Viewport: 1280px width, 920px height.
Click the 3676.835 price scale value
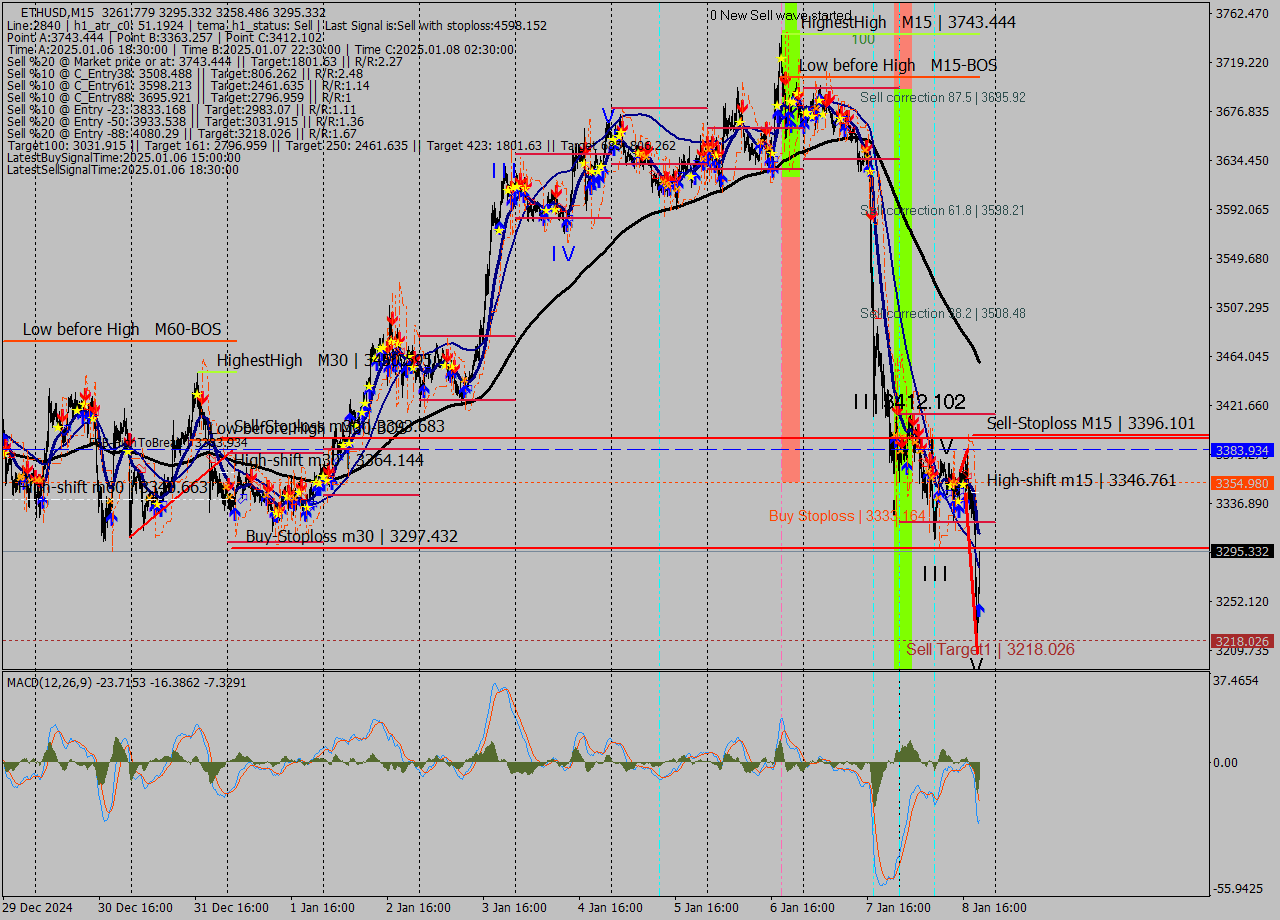tap(1241, 112)
